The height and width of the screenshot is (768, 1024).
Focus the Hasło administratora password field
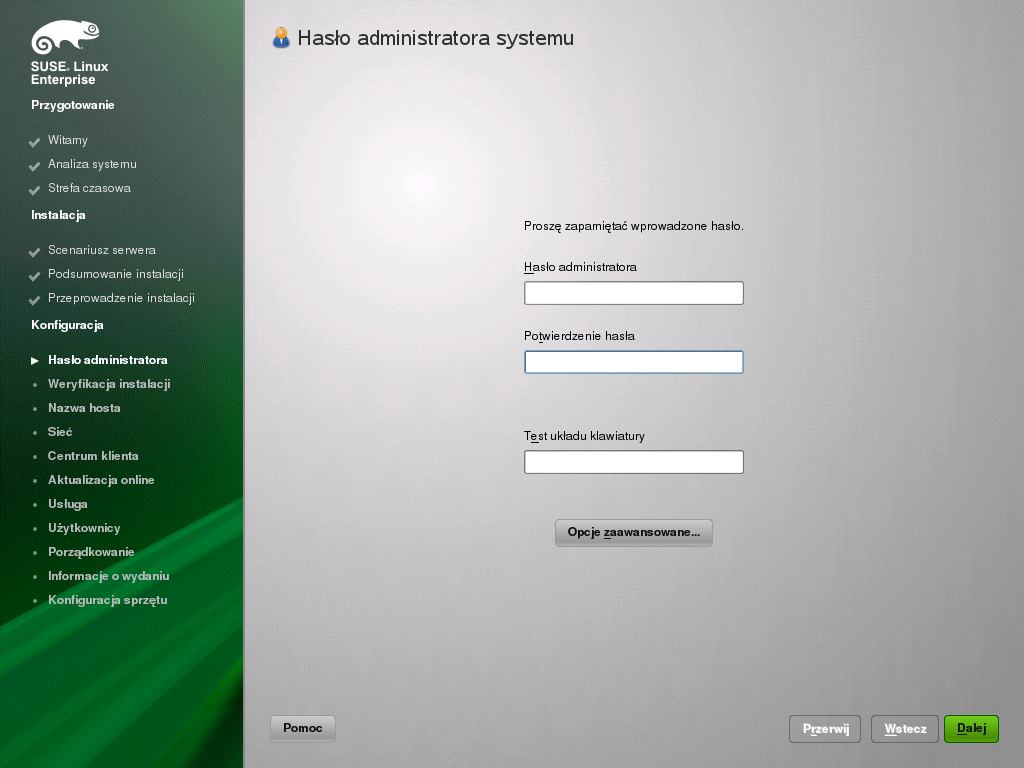pyautogui.click(x=633, y=293)
